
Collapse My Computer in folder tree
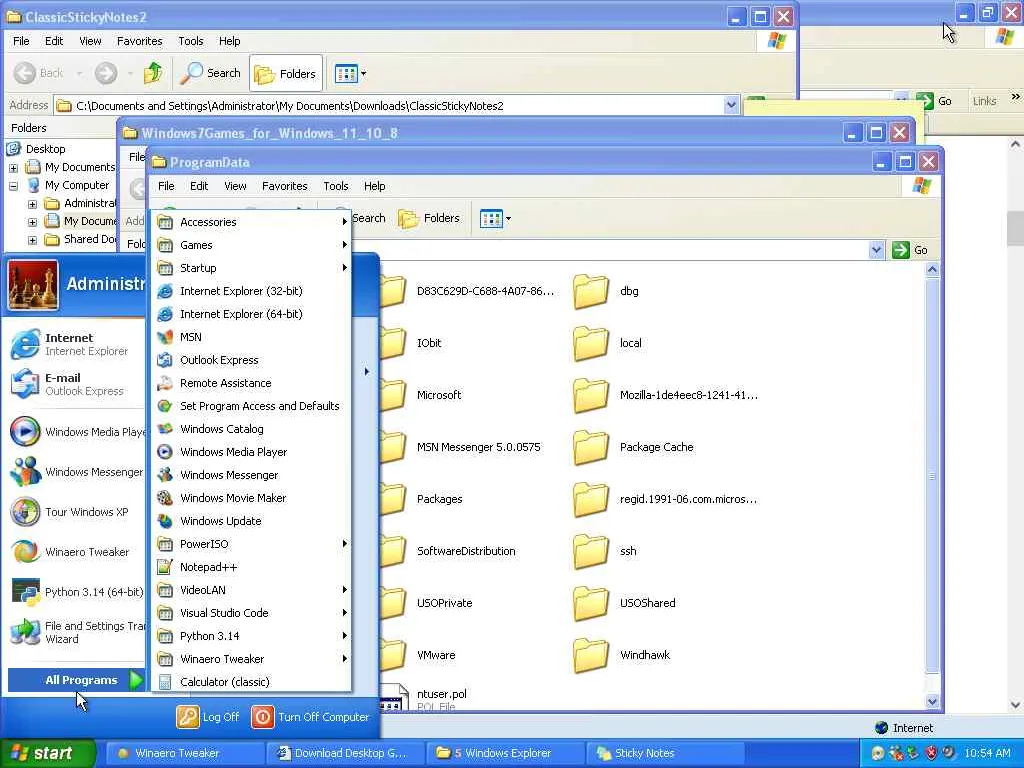tap(13, 186)
